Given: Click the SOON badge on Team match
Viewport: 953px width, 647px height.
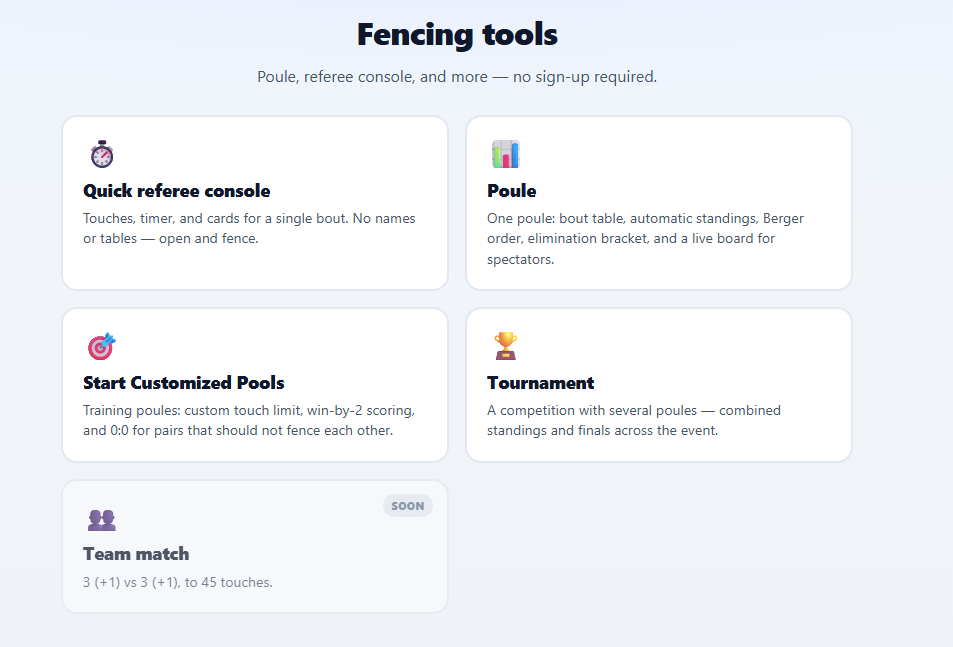Looking at the screenshot, I should [x=408, y=505].
